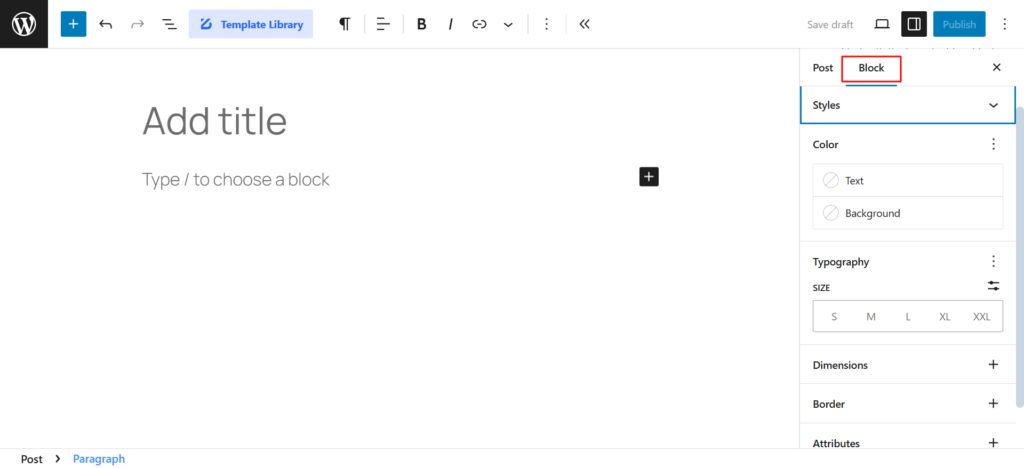Open the More rich text controls dropdown
Screen dimensions: 1024x468
tap(508, 24)
